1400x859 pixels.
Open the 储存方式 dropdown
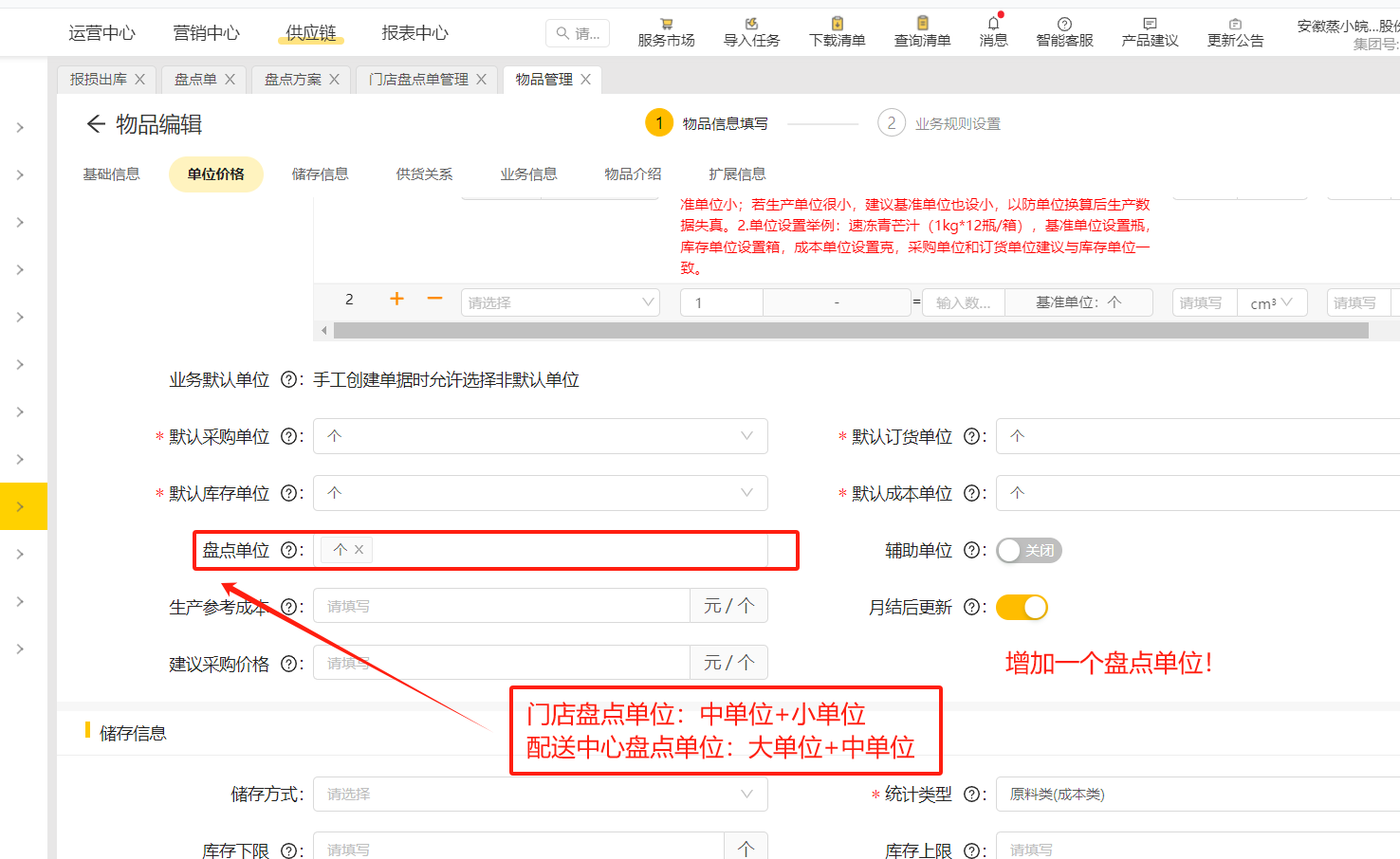click(x=541, y=794)
